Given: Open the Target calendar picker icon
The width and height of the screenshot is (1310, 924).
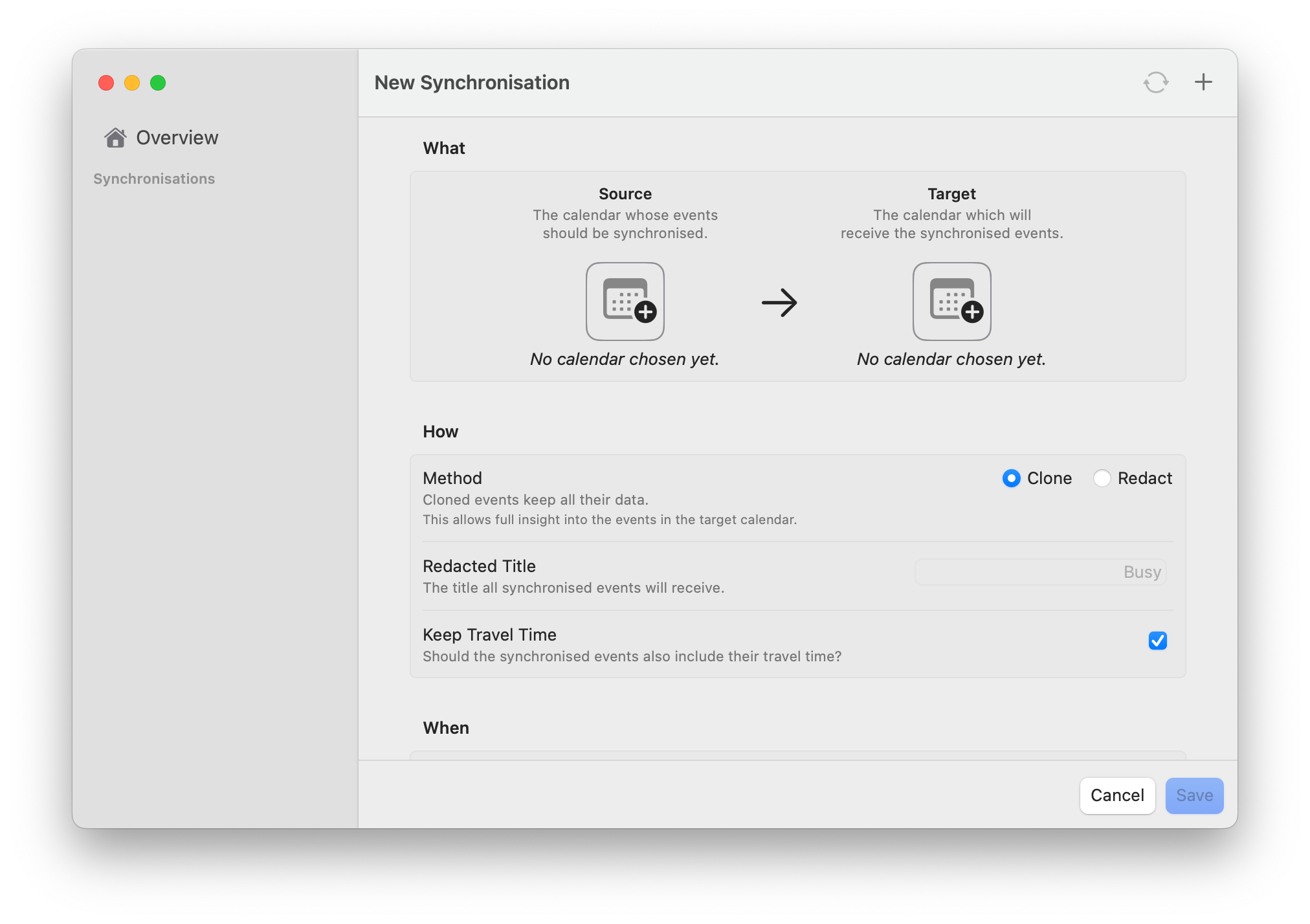Looking at the screenshot, I should click(951, 301).
